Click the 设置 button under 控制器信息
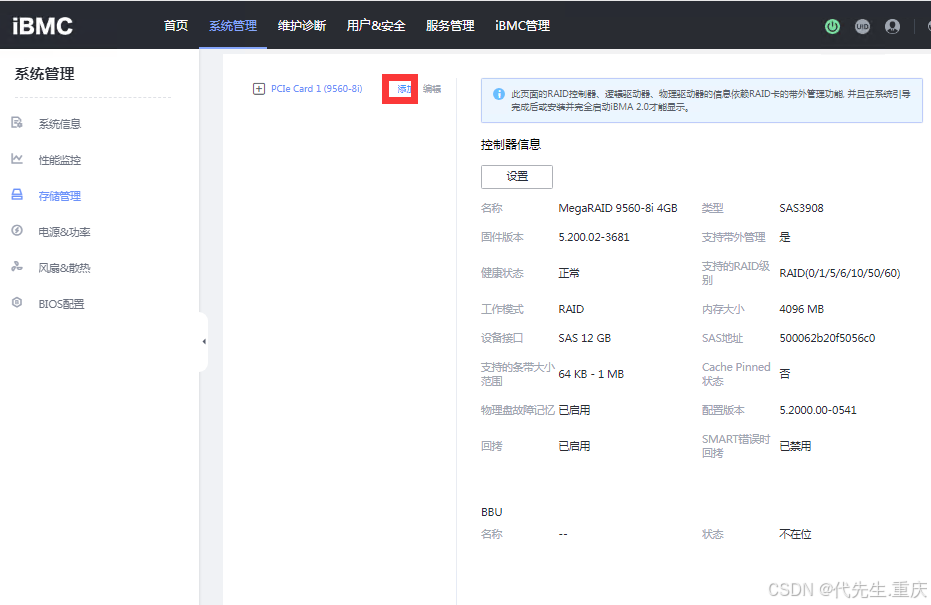The height and width of the screenshot is (605, 931). (516, 176)
